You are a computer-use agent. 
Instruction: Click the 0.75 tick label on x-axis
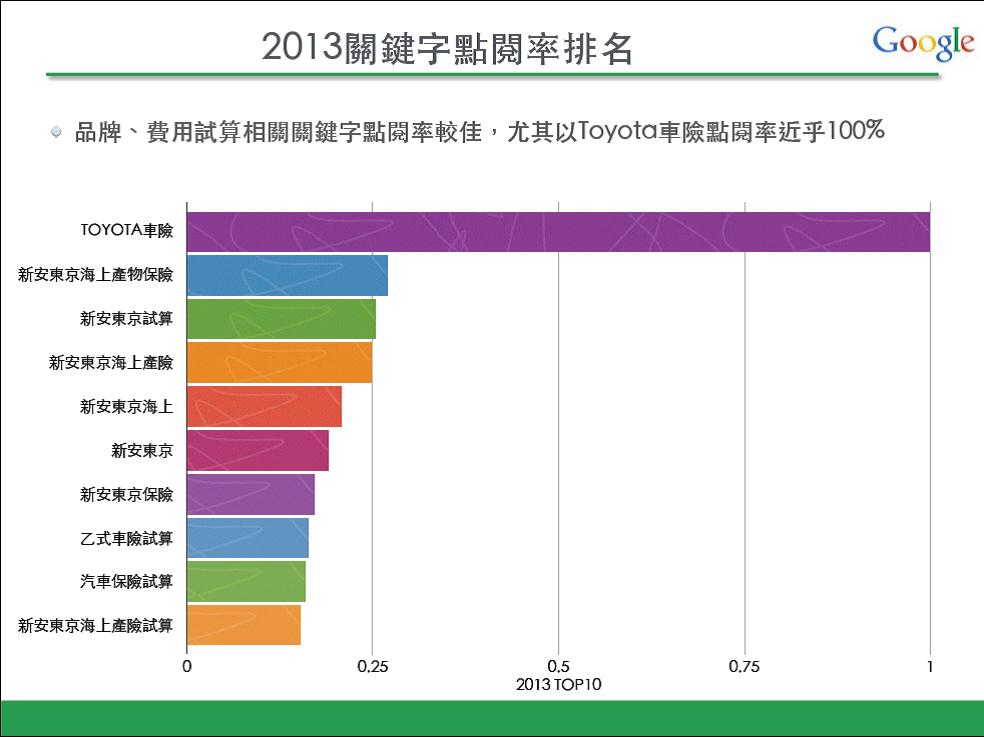pyautogui.click(x=744, y=666)
